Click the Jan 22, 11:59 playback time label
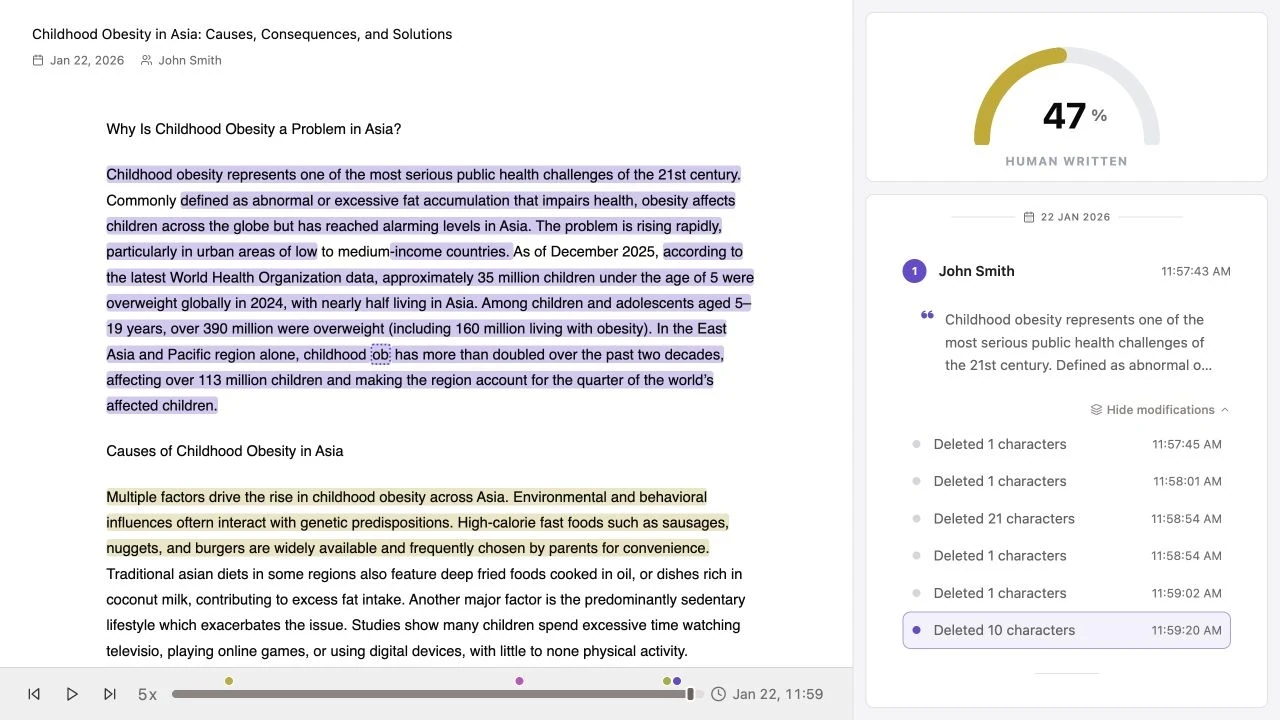The width and height of the screenshot is (1280, 720). [x=778, y=694]
